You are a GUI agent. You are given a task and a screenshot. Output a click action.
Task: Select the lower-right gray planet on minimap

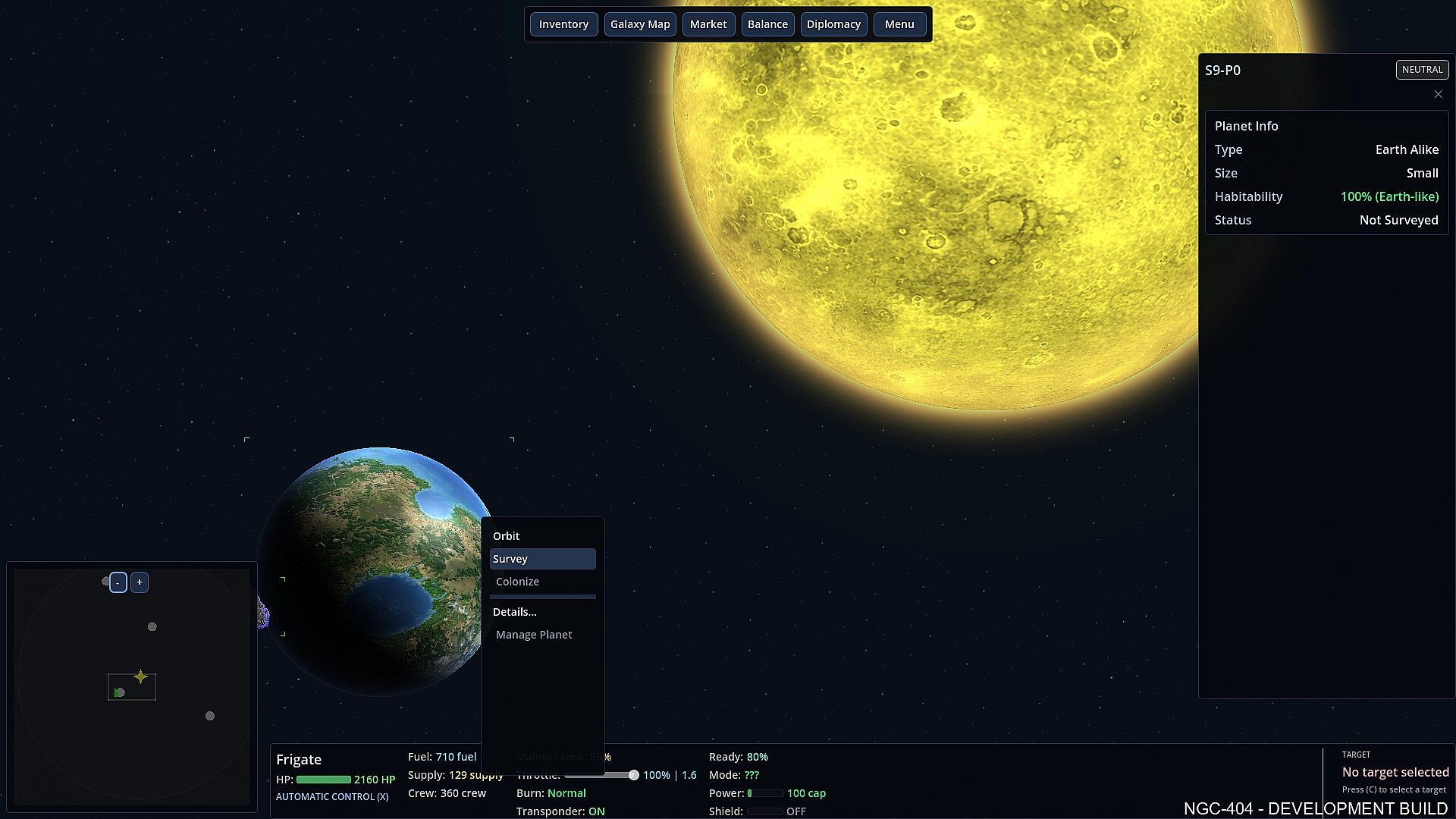click(x=210, y=716)
